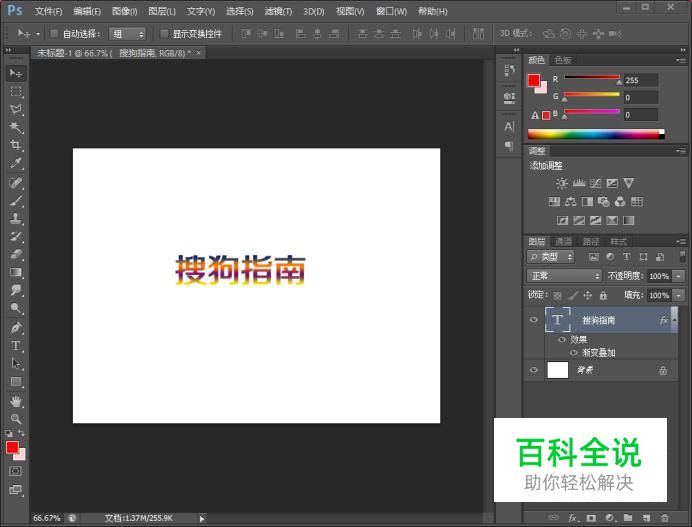Hide the 搜狗指南 text layer
Viewport: 692px width, 527px height.
pyautogui.click(x=534, y=320)
